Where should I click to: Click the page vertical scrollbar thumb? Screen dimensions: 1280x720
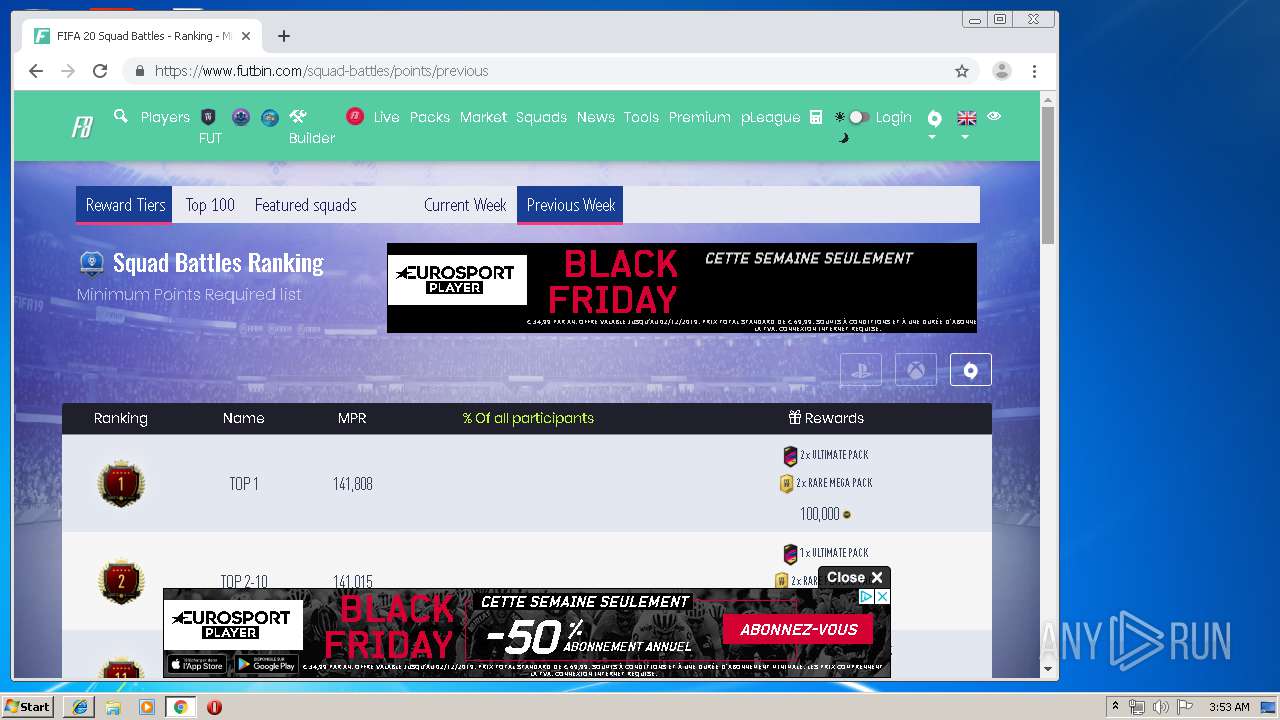click(x=1048, y=175)
